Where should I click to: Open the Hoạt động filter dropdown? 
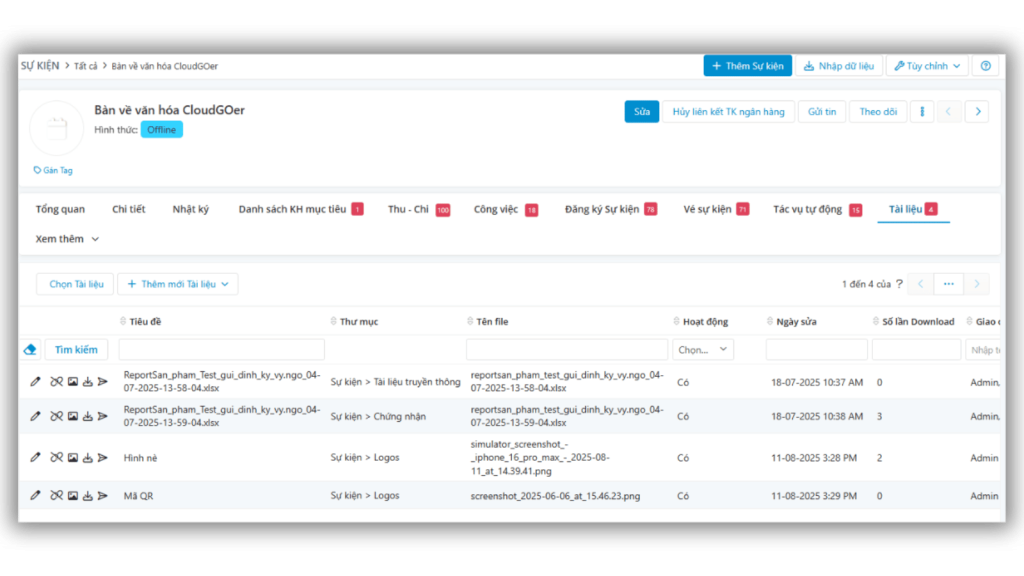[705, 350]
